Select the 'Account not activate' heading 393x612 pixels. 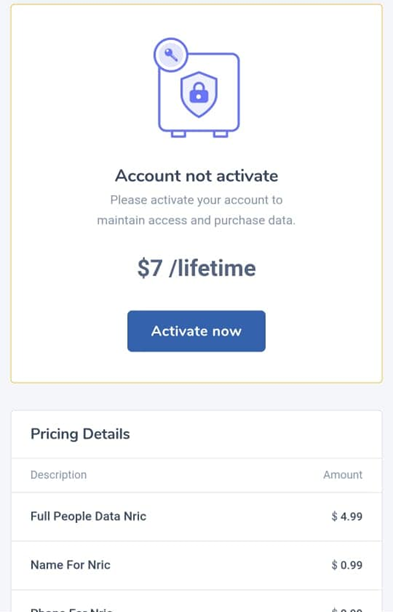point(196,176)
